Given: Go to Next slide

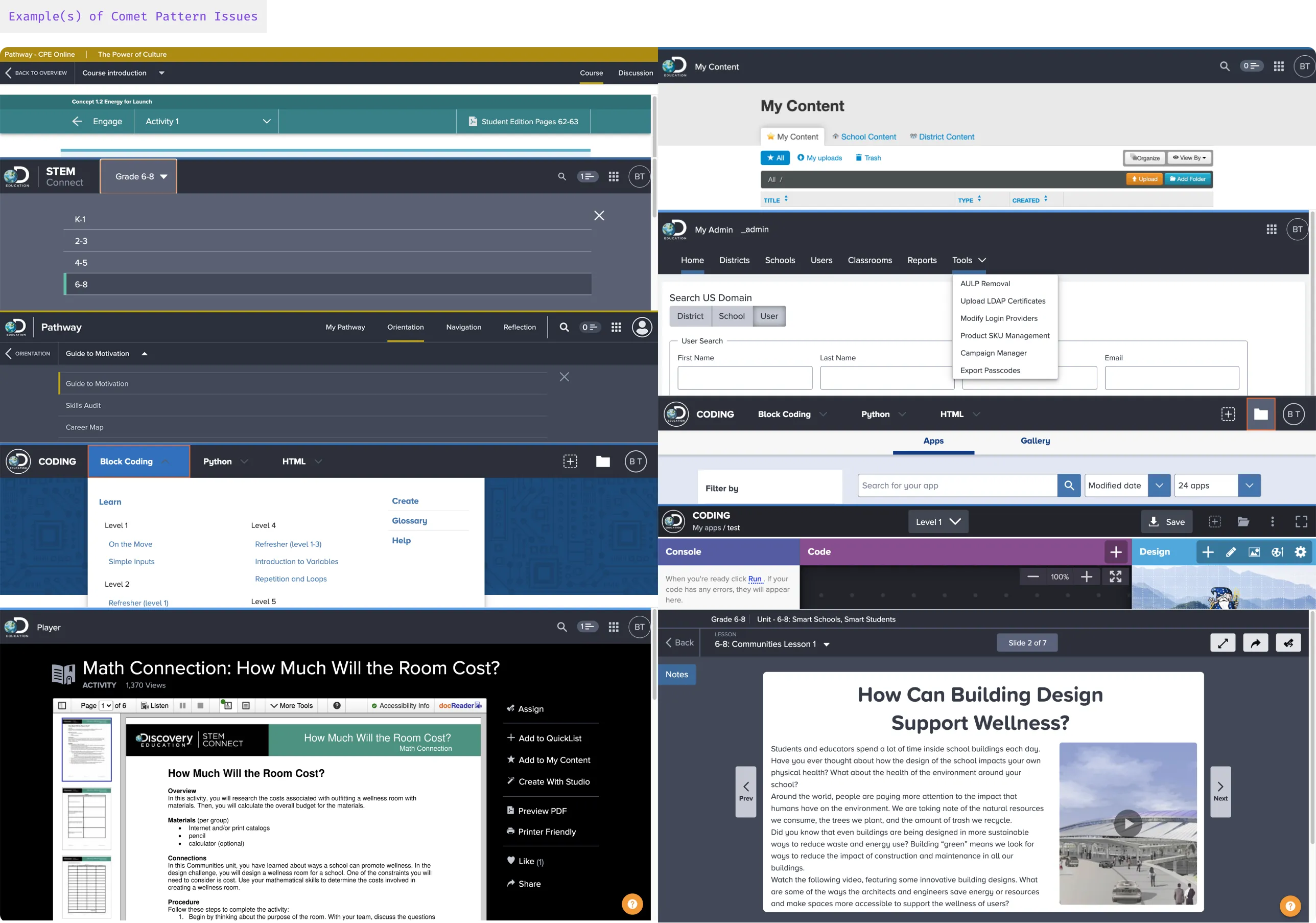Looking at the screenshot, I should point(1220,792).
